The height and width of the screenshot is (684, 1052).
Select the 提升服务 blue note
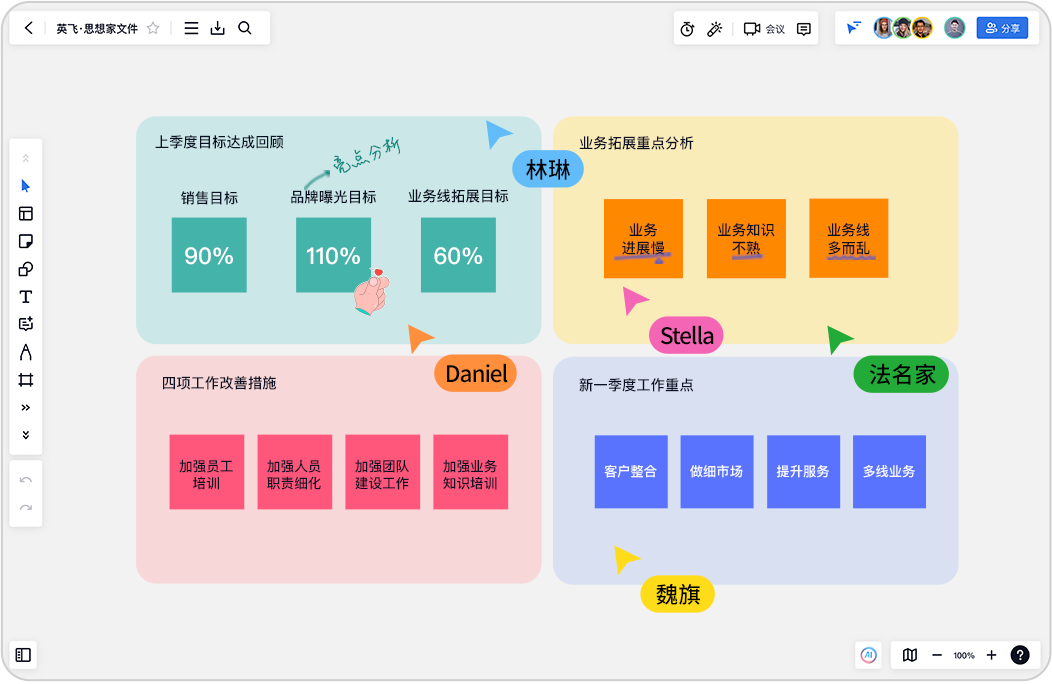point(803,472)
